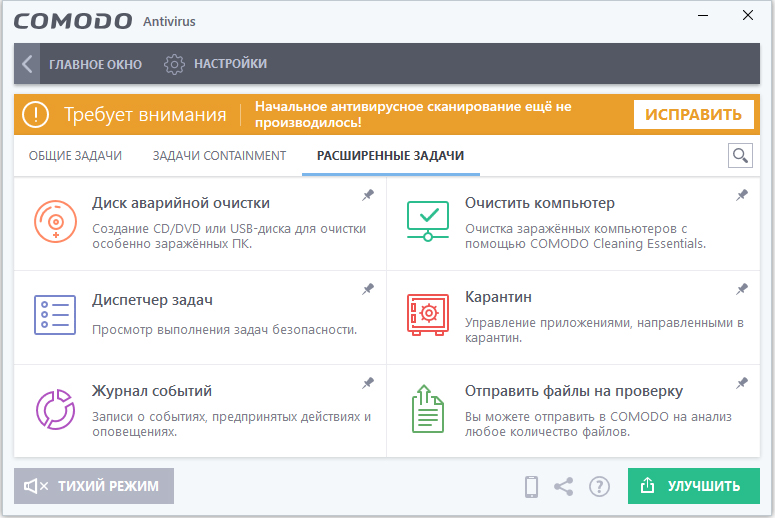
Task: Click text 'Начальное антивирусное сканирование ещё не производилось!'
Action: [413, 115]
